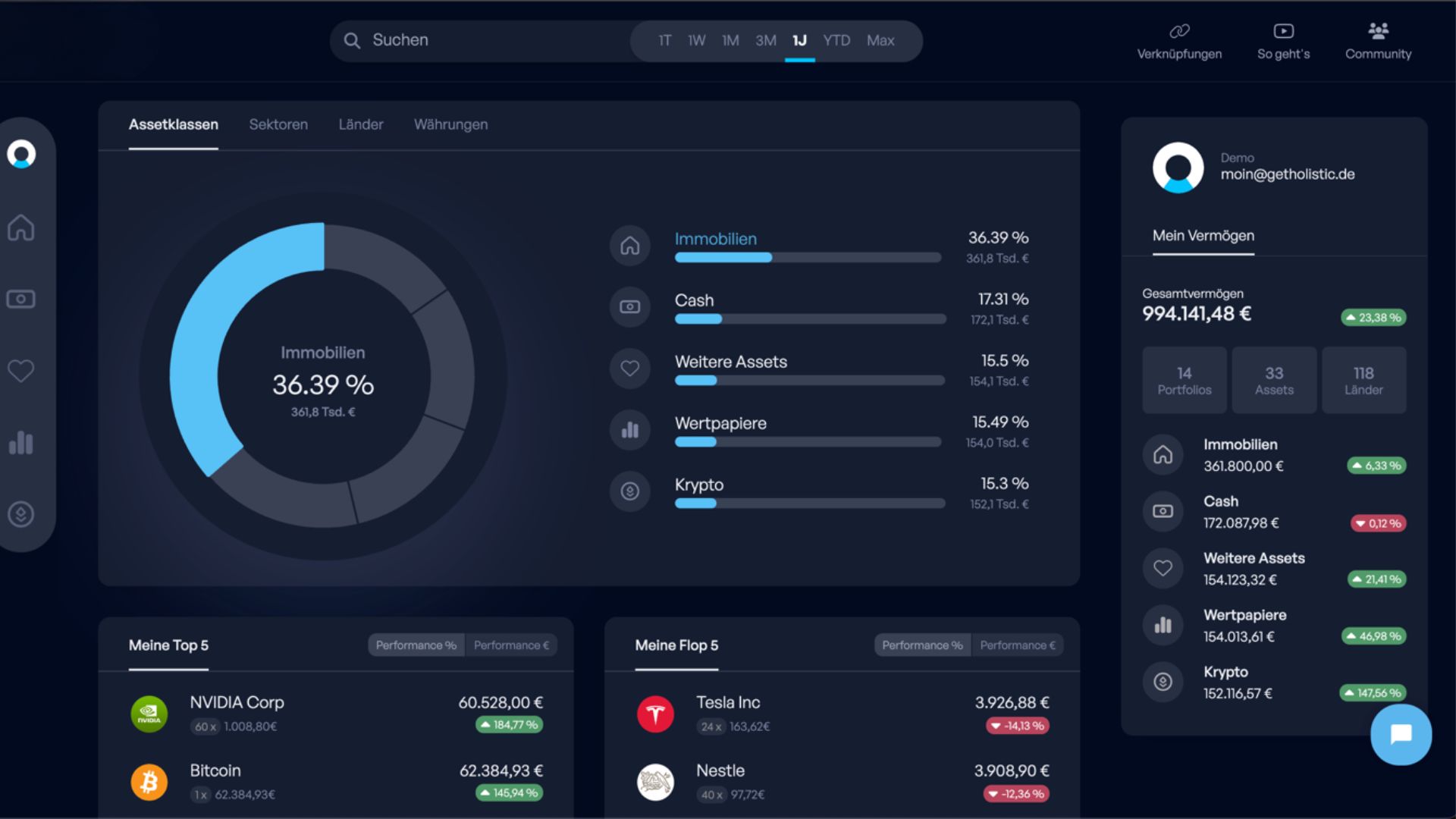
Task: Select the 3M time range
Action: [765, 40]
